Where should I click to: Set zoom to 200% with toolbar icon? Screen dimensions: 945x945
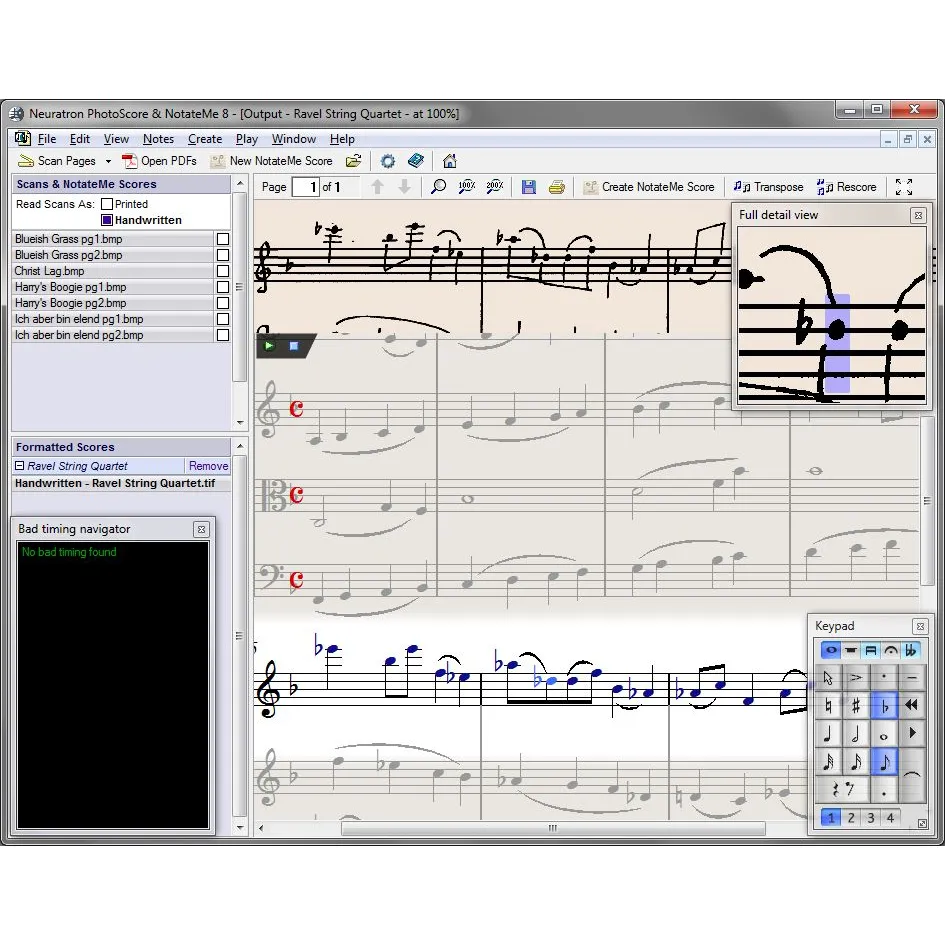pyautogui.click(x=495, y=187)
